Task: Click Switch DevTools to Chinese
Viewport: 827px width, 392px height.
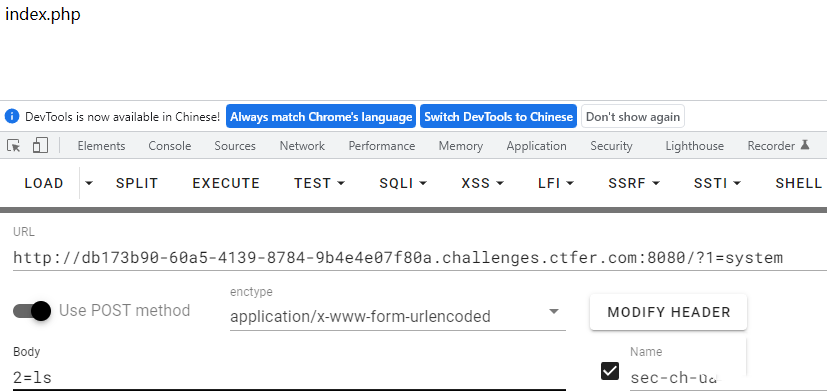Action: (498, 117)
